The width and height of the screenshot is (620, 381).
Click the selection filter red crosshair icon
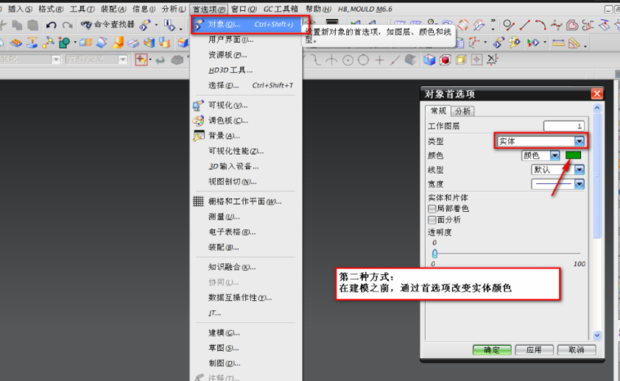coord(141,60)
